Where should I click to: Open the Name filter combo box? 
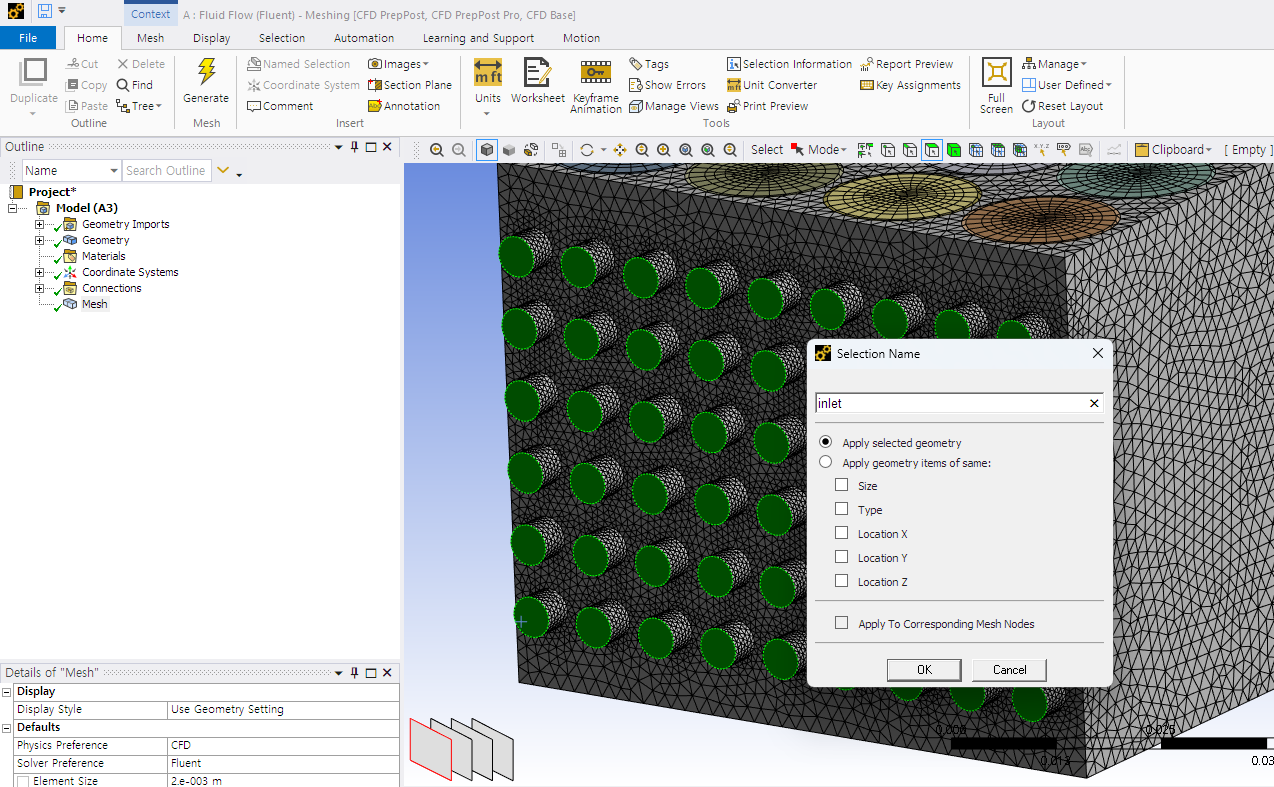click(71, 171)
